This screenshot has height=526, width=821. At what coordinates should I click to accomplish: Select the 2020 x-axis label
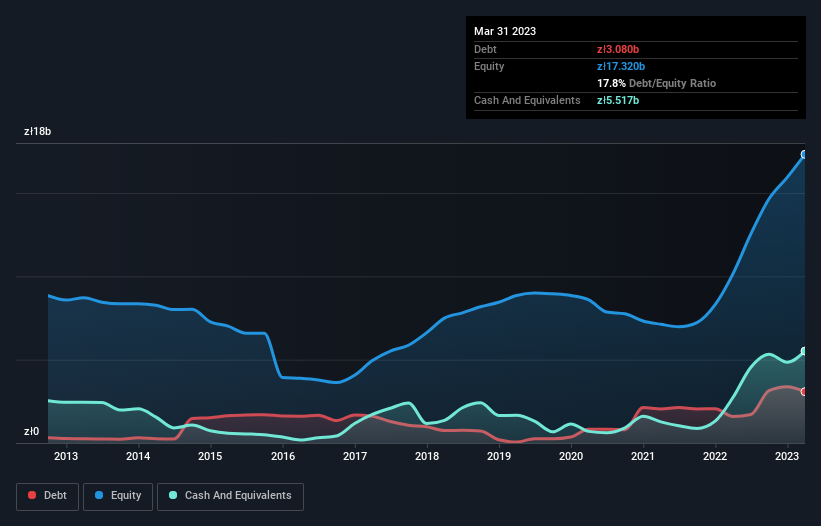point(571,456)
